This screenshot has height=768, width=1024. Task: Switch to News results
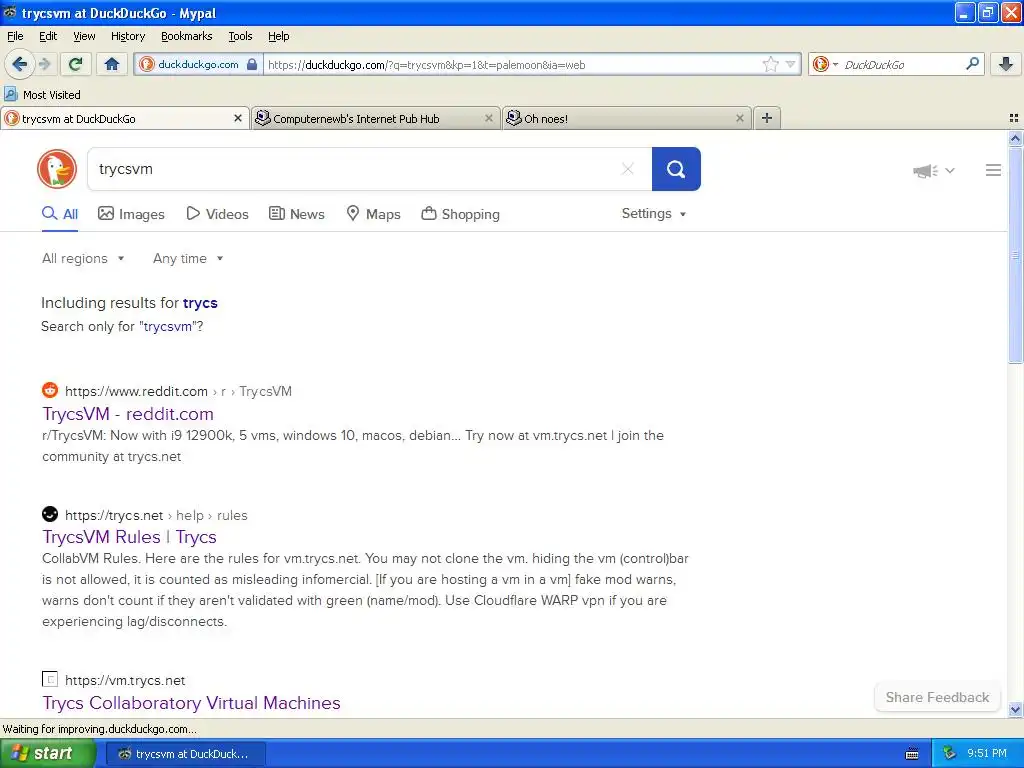296,214
